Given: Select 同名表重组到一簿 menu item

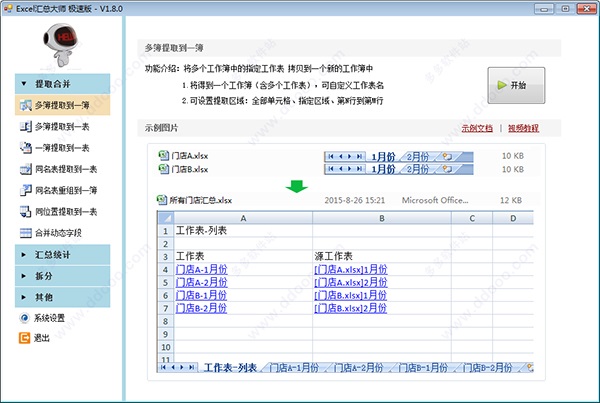Looking at the screenshot, I should (x=62, y=190).
